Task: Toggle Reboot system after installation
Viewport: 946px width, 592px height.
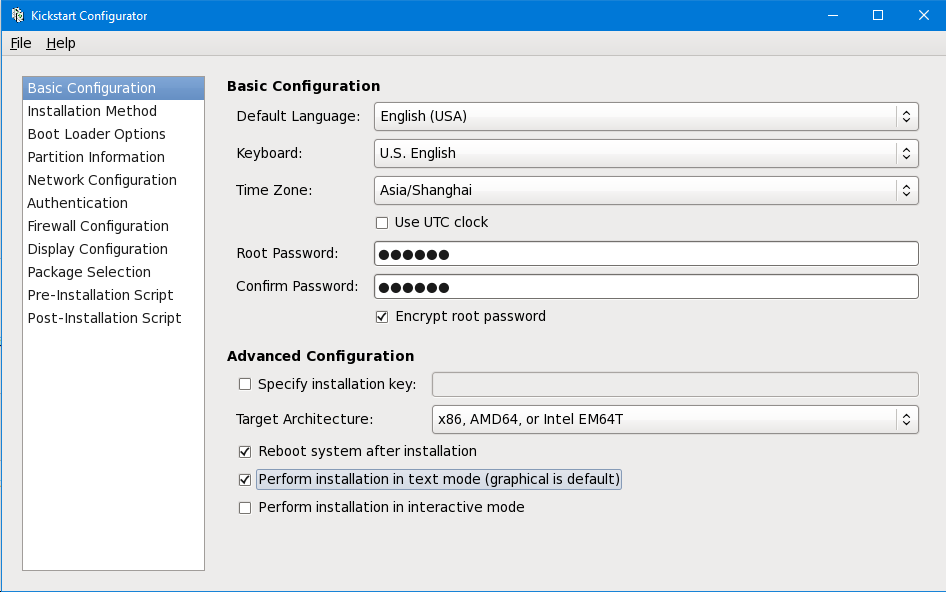Action: pyautogui.click(x=245, y=451)
